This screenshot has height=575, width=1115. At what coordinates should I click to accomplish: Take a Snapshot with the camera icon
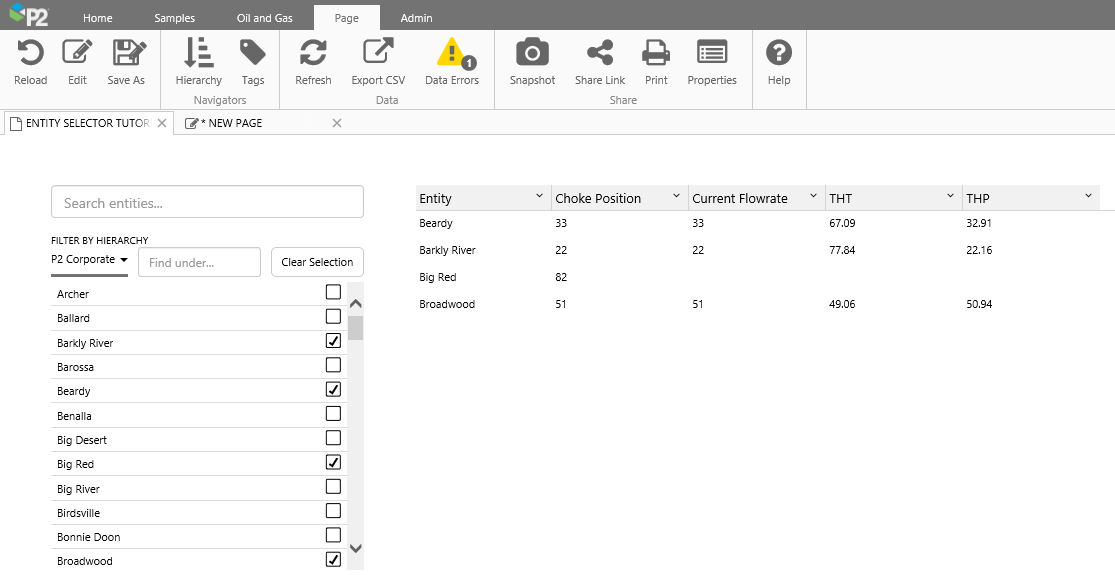532,54
